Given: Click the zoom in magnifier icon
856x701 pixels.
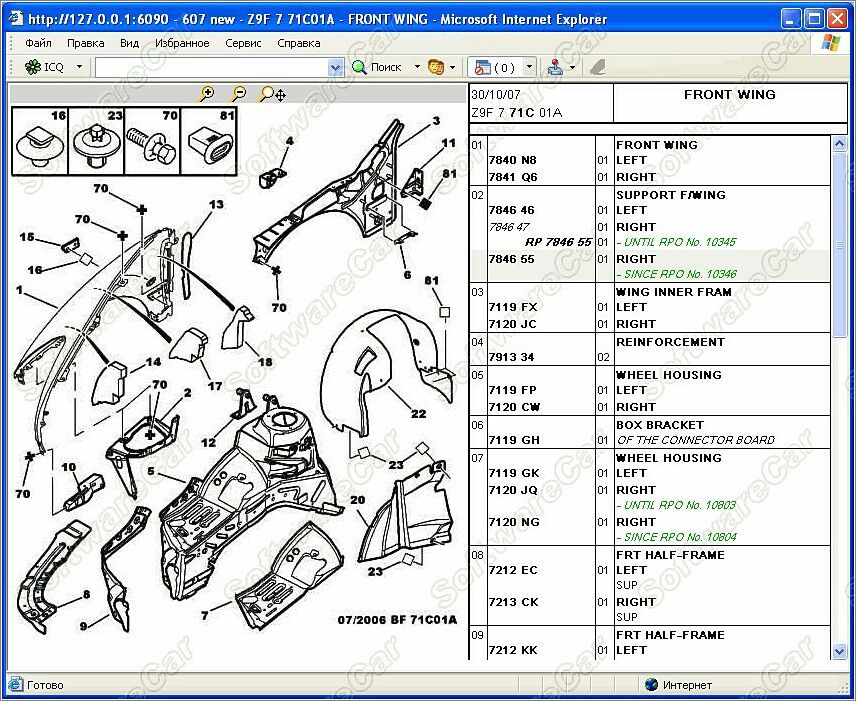Looking at the screenshot, I should (x=207, y=94).
